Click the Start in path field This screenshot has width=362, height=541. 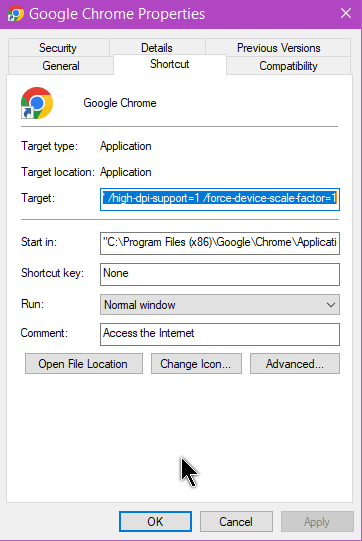220,243
